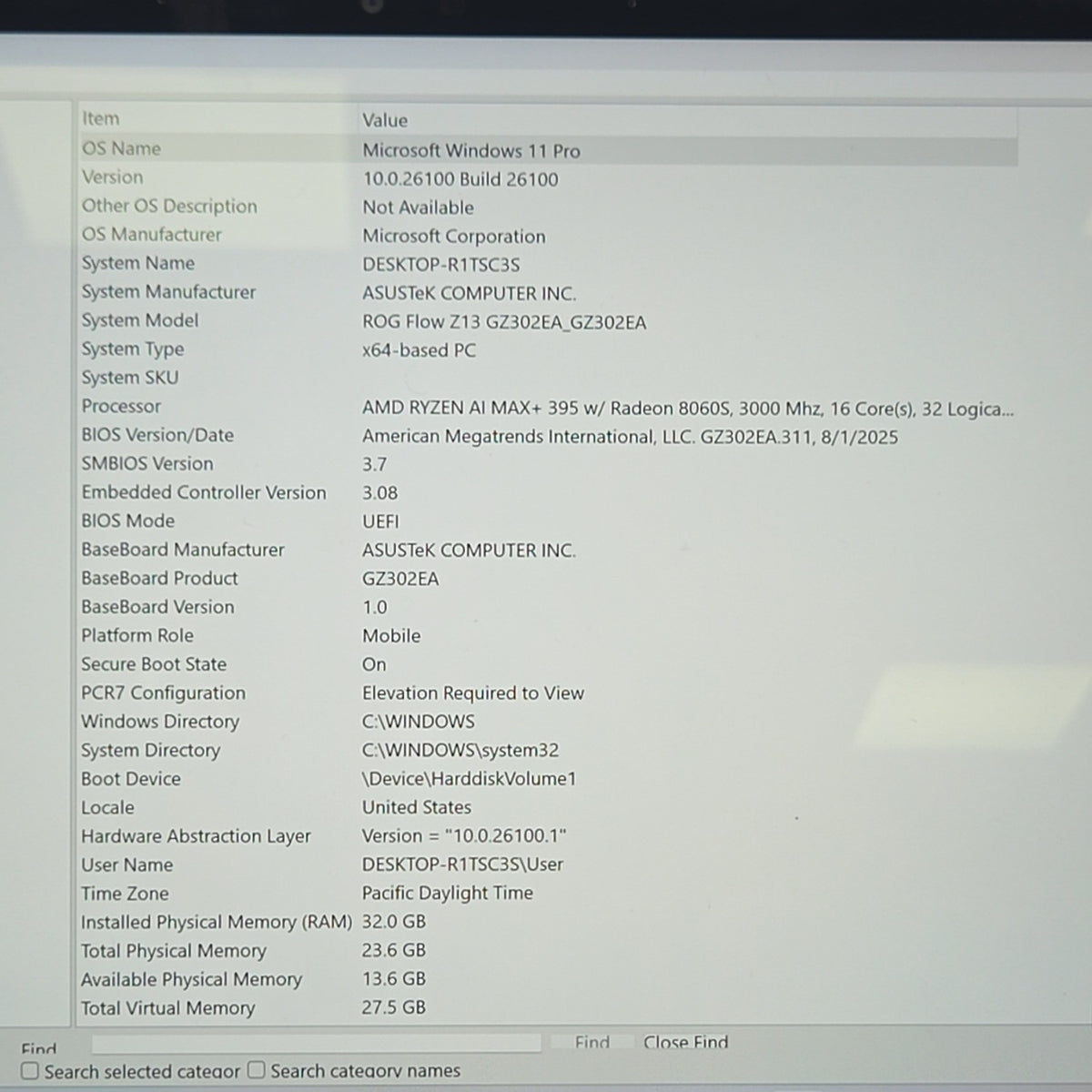Image resolution: width=1092 pixels, height=1092 pixels.
Task: Click the Pacific Daylight Time value
Action: click(448, 894)
